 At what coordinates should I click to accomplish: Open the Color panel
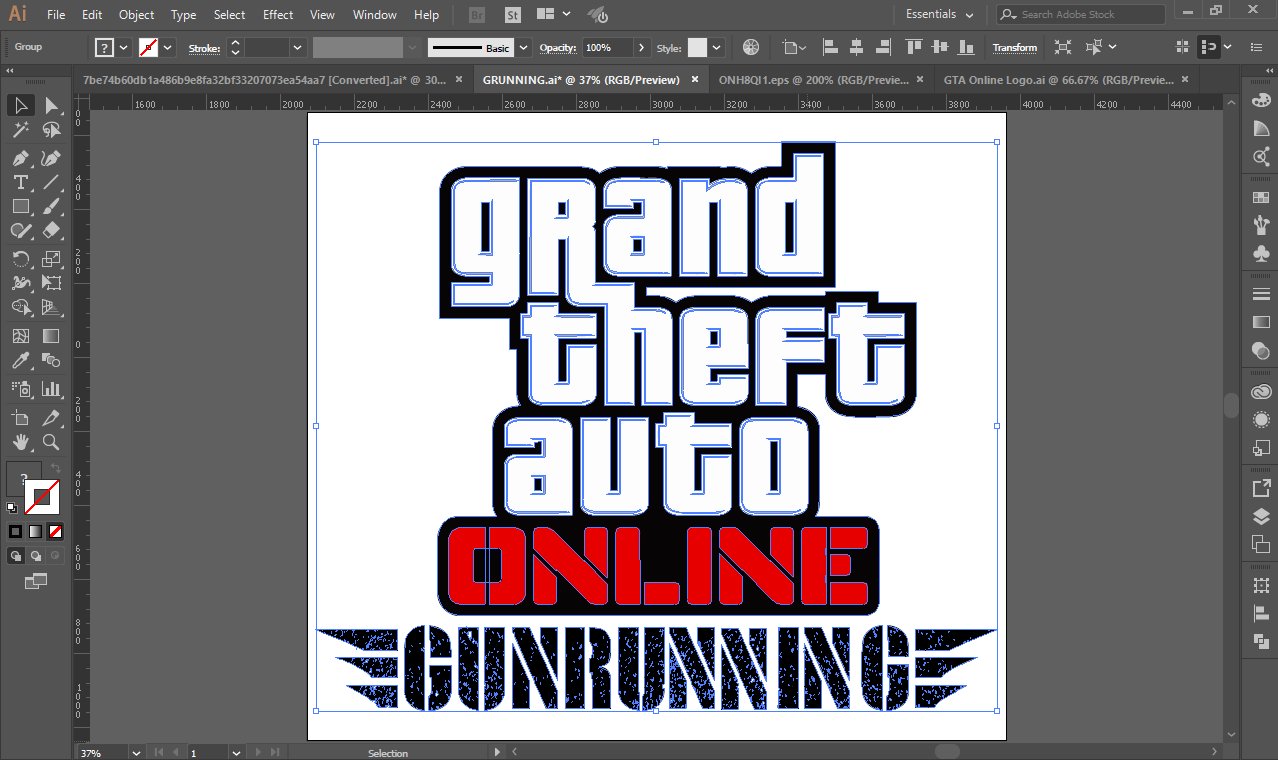pyautogui.click(x=1260, y=103)
